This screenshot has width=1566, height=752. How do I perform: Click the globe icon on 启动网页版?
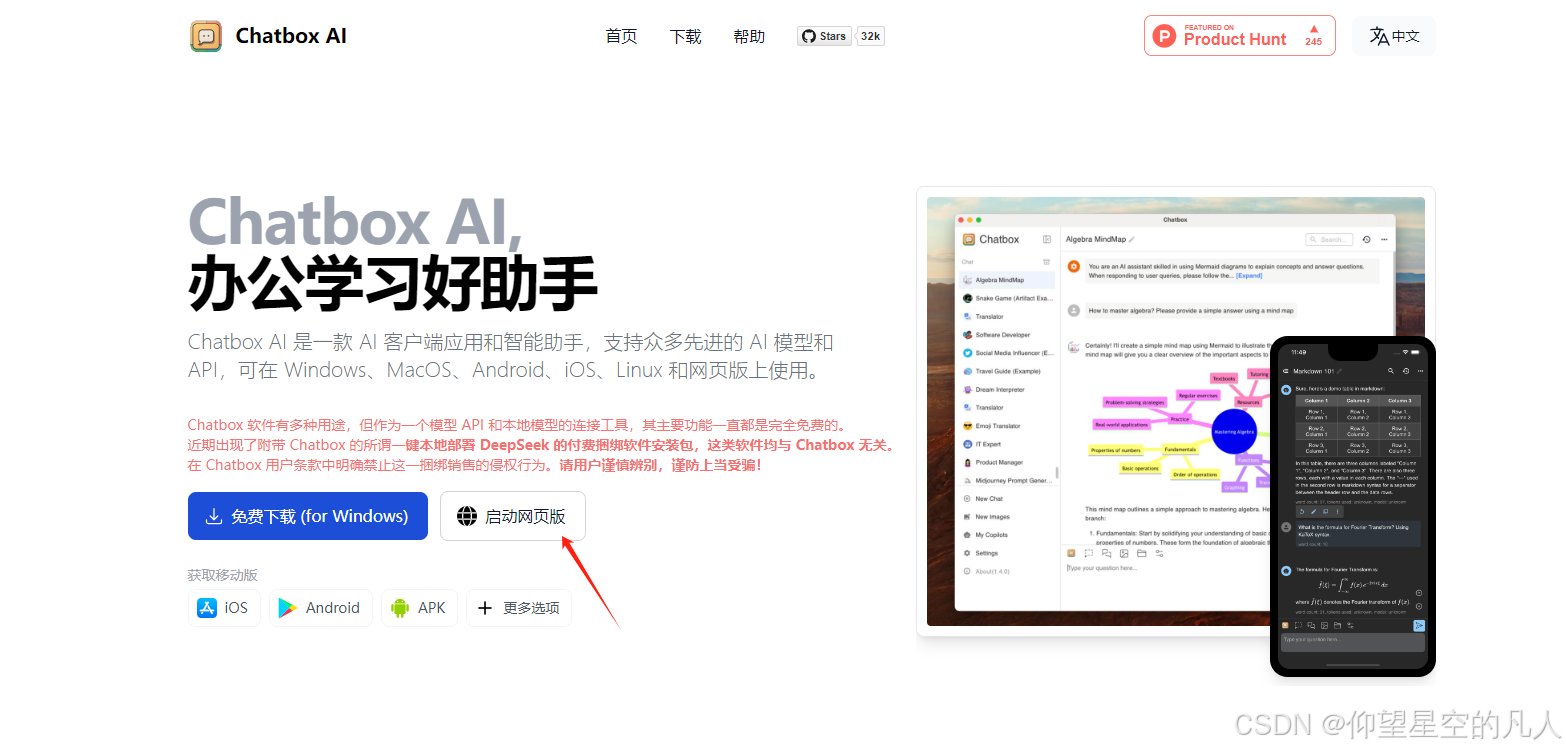tap(467, 516)
